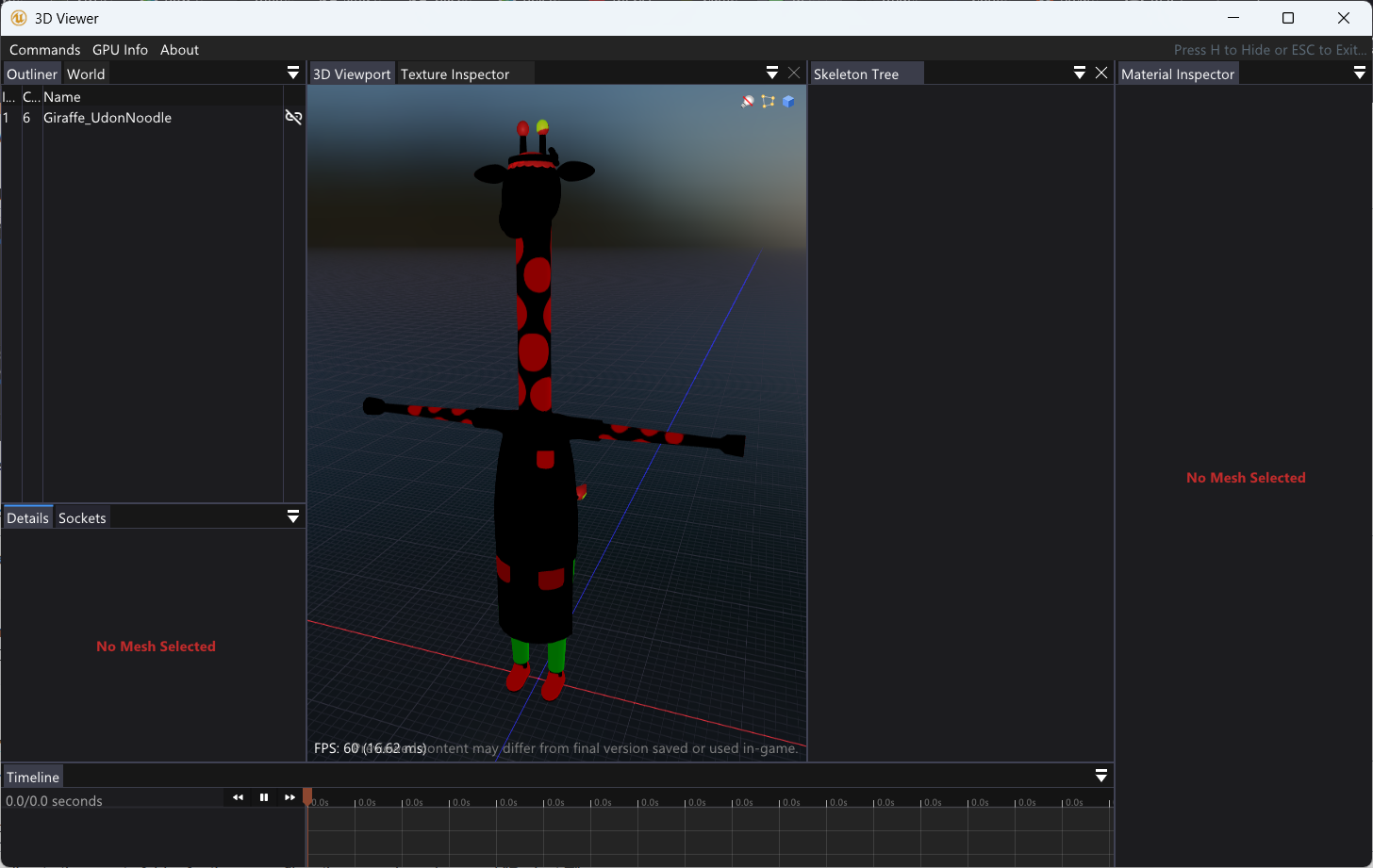This screenshot has width=1373, height=868.
Task: Click the 0.0/0.0 seconds time readout
Action: coord(55,801)
